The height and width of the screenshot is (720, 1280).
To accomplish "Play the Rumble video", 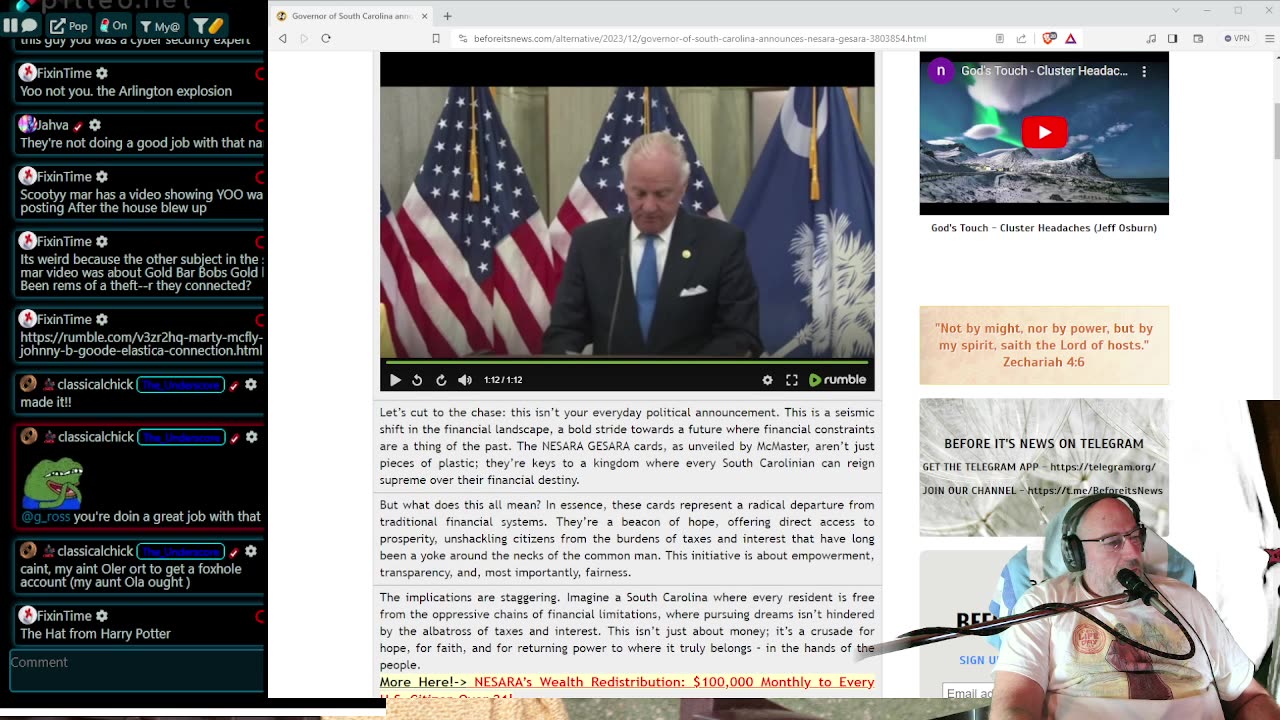I will coord(395,380).
